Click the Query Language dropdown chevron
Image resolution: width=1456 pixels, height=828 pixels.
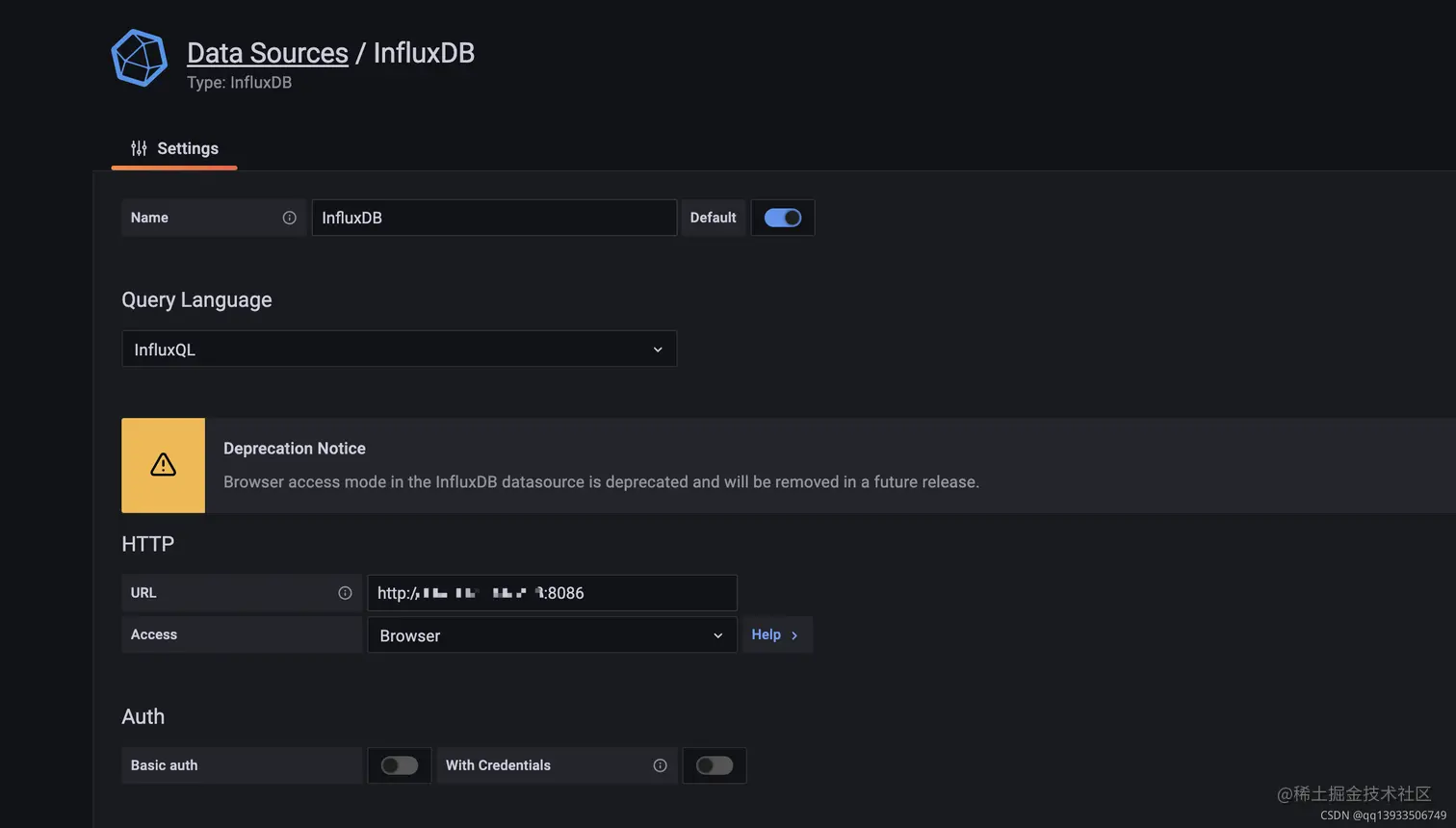[x=658, y=349]
